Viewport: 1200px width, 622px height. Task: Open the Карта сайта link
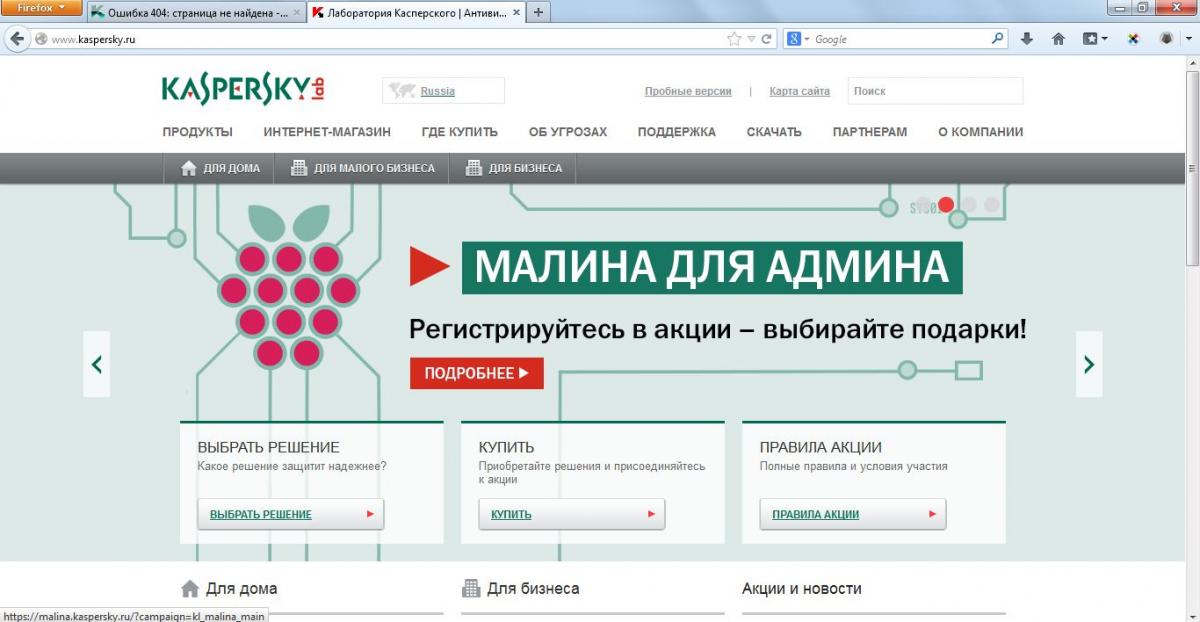(800, 91)
